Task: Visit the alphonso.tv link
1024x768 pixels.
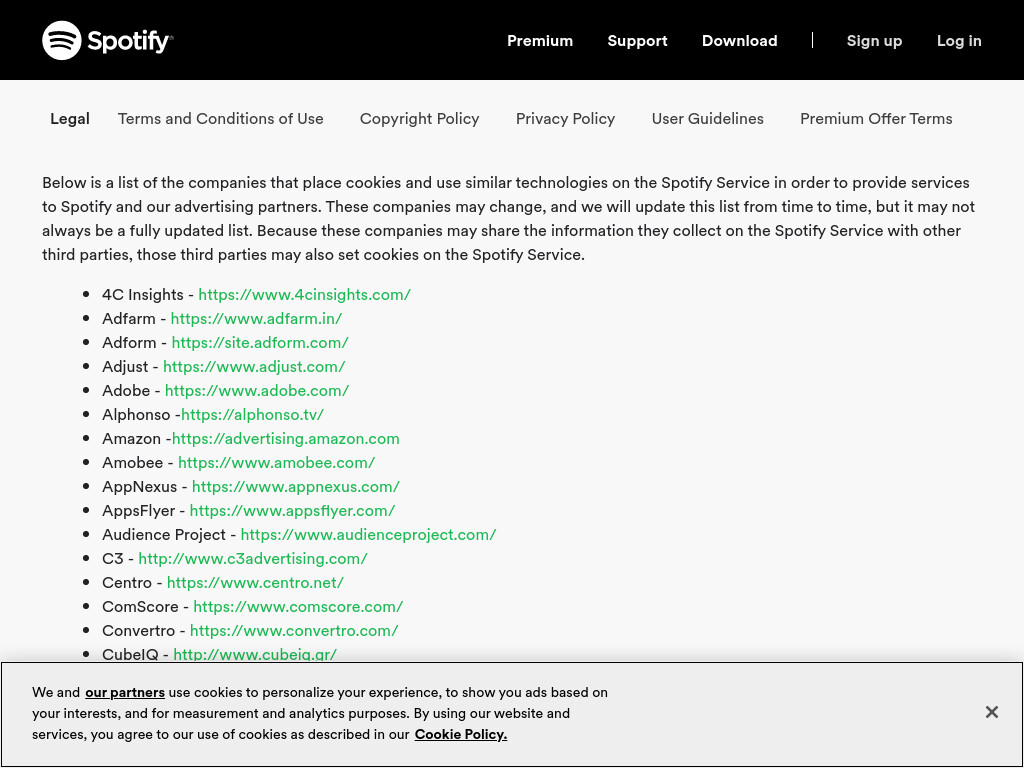Action: [x=252, y=415]
